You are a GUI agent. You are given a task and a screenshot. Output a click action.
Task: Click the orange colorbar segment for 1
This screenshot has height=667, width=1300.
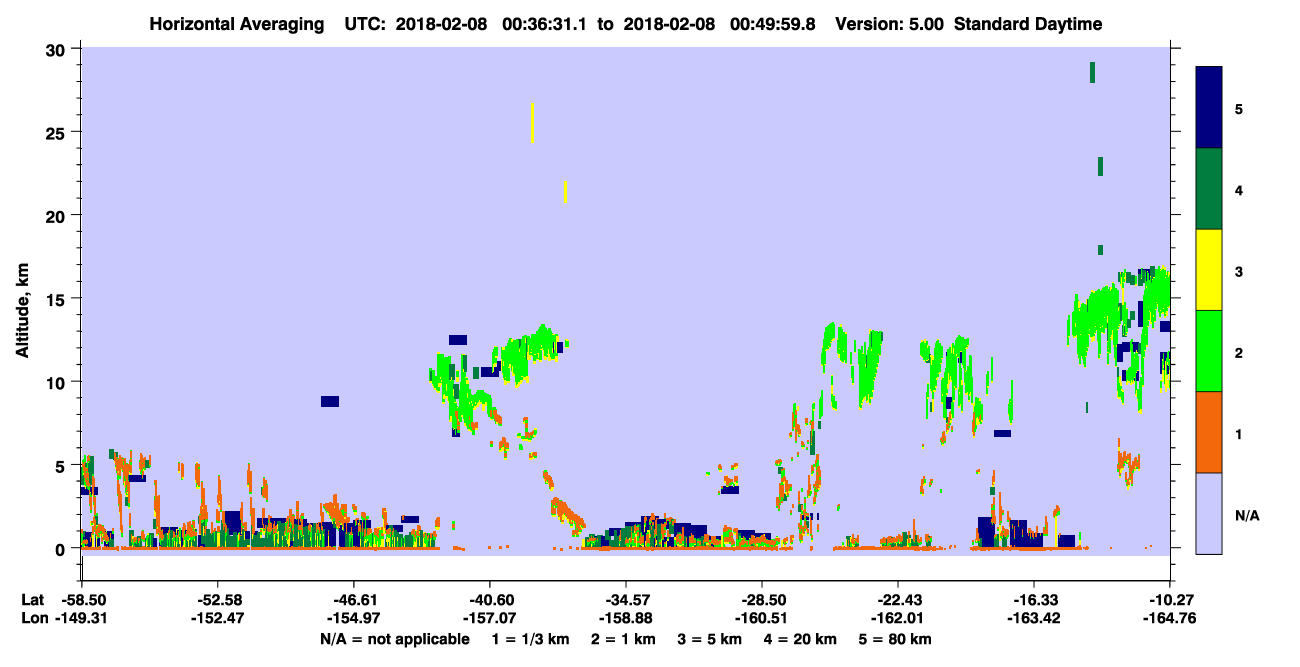(1209, 431)
